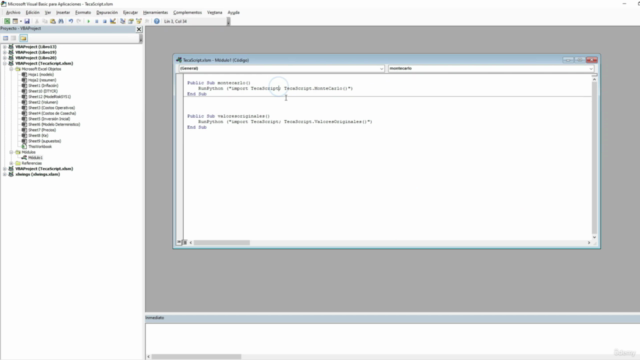640x360 pixels.
Task: Select Módulo1 in project tree
Action: click(x=35, y=158)
